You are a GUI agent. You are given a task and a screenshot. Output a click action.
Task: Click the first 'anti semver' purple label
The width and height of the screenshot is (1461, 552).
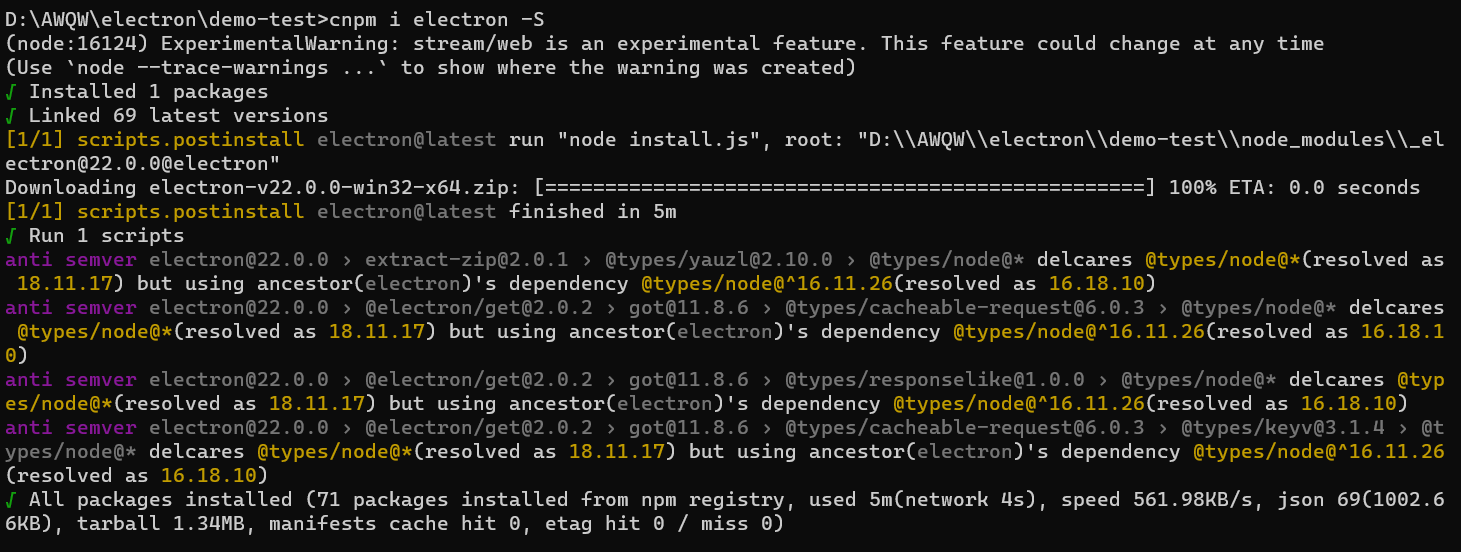click(71, 259)
